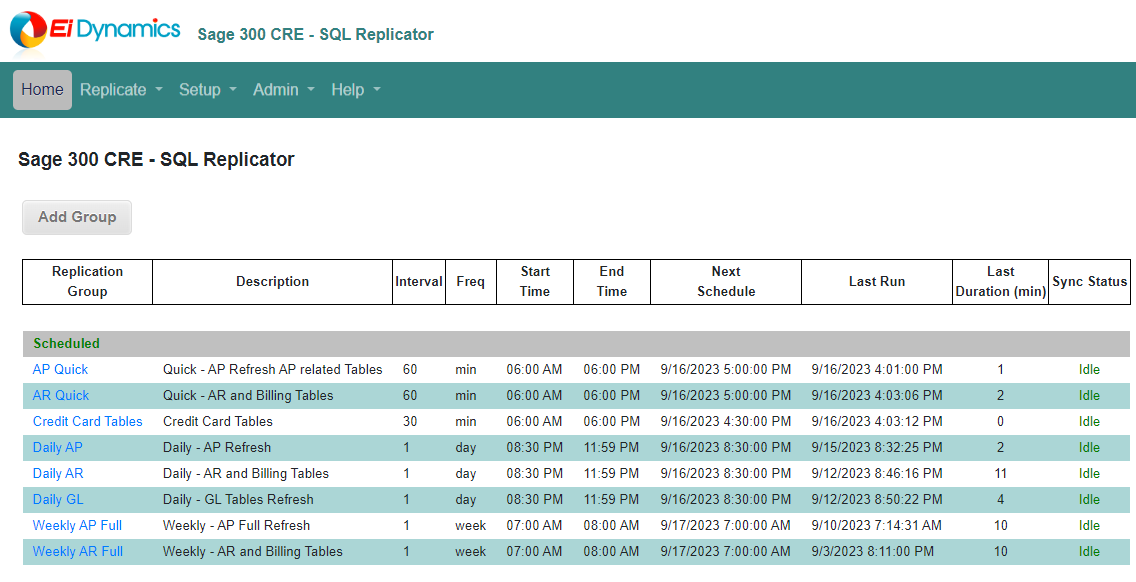The height and width of the screenshot is (582, 1136).
Task: Open the Daily AP group link
Action: tap(57, 448)
